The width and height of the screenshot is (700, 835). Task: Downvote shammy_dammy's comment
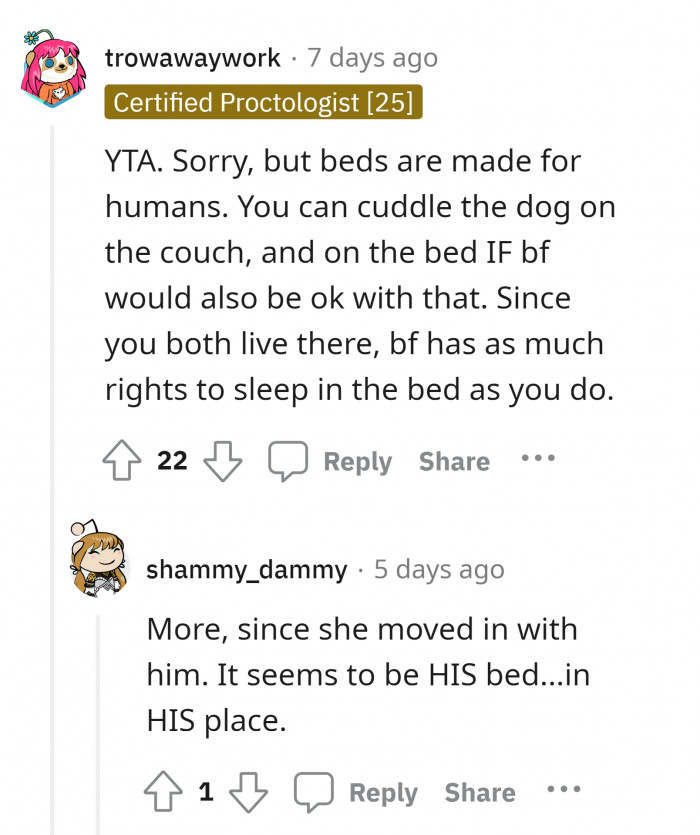(x=249, y=793)
